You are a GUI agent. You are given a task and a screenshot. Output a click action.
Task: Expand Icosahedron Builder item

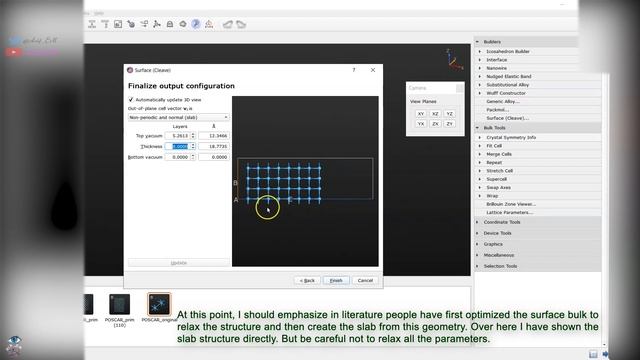click(x=480, y=51)
